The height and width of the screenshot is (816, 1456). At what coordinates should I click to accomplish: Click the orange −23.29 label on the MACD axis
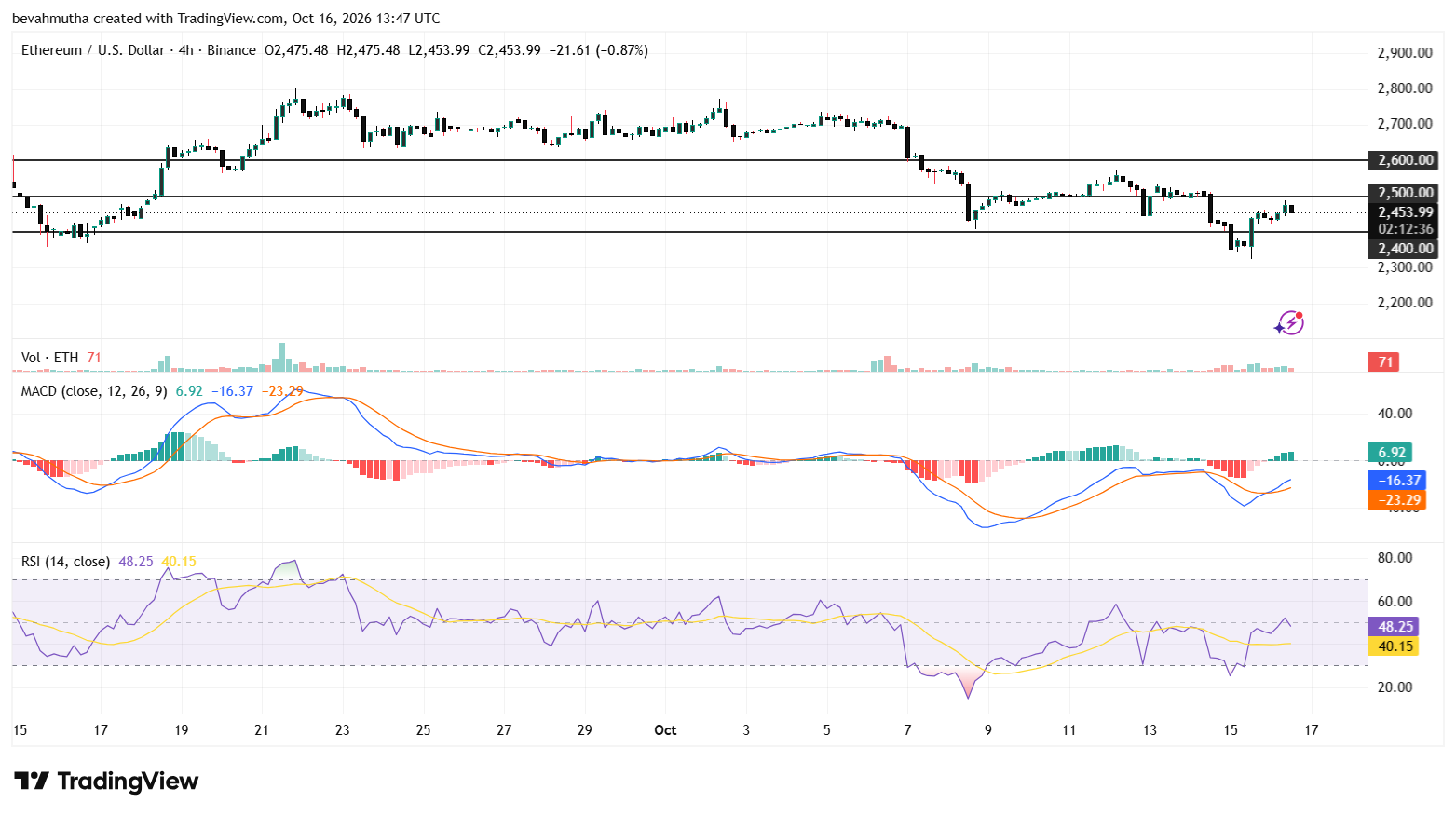(1397, 500)
